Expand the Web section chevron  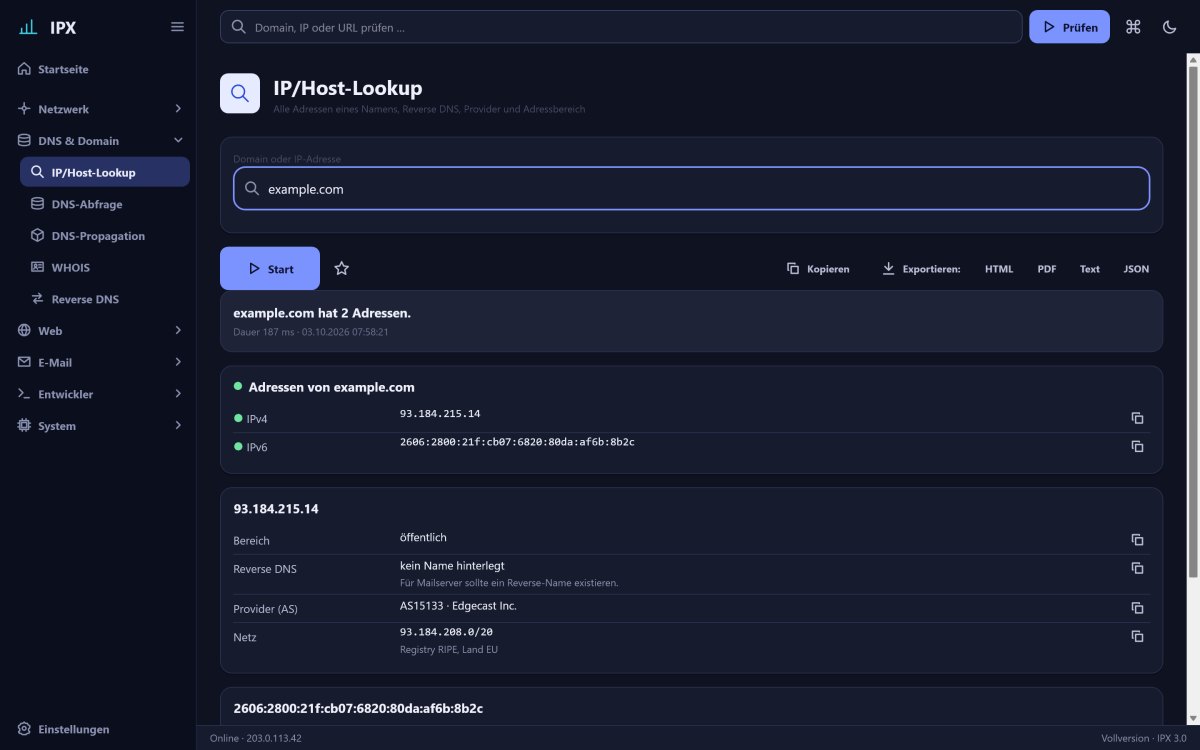pos(178,330)
